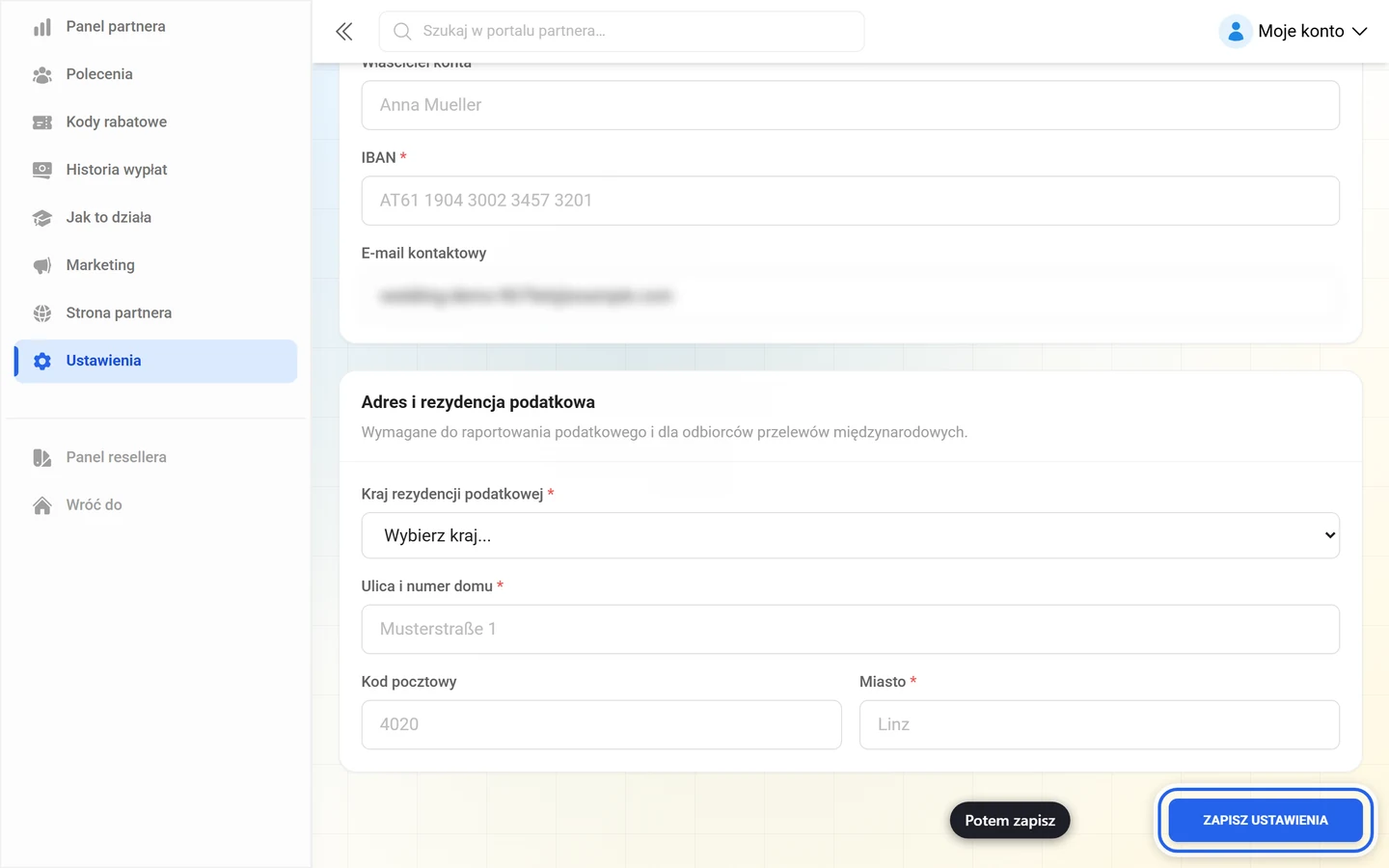Open Kody rabatowe page
Screen dimensions: 1389x868
point(155,122)
